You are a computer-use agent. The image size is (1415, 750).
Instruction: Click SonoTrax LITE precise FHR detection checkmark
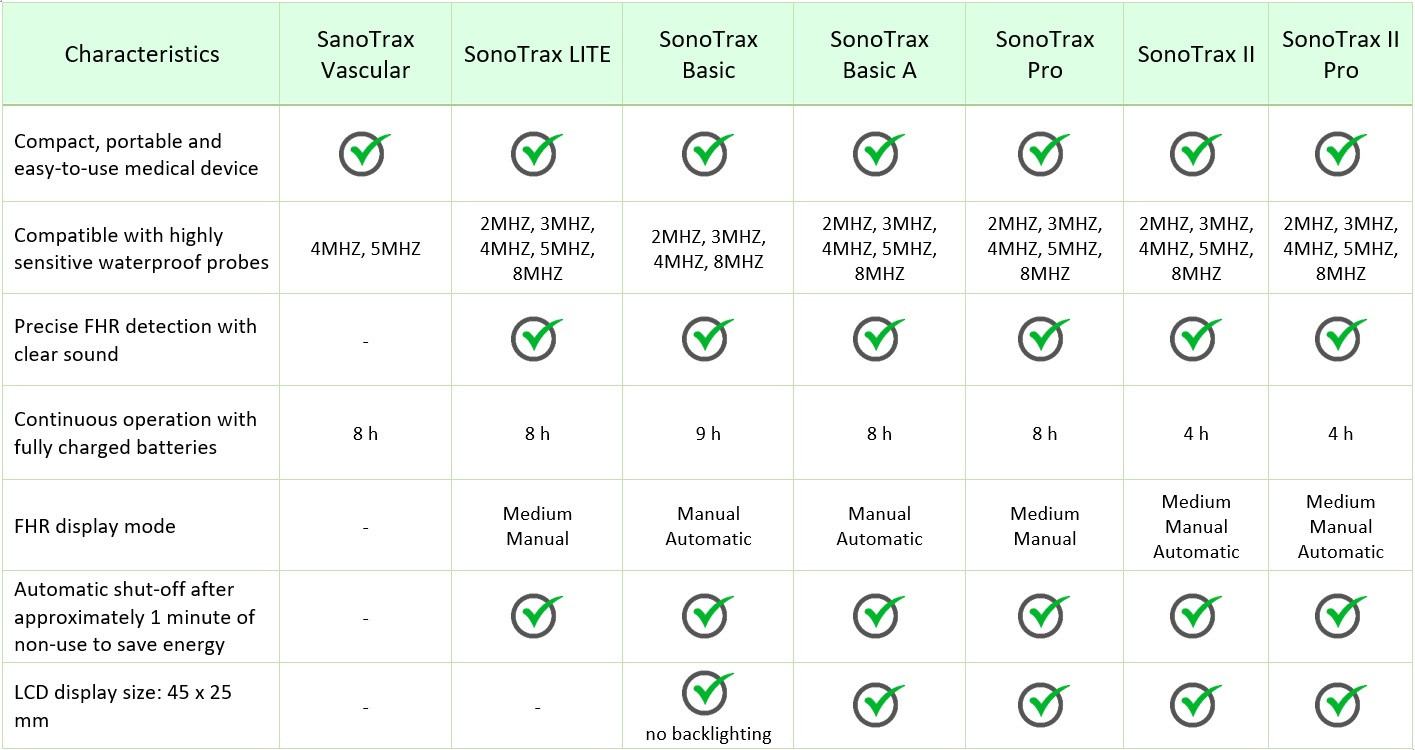point(537,339)
